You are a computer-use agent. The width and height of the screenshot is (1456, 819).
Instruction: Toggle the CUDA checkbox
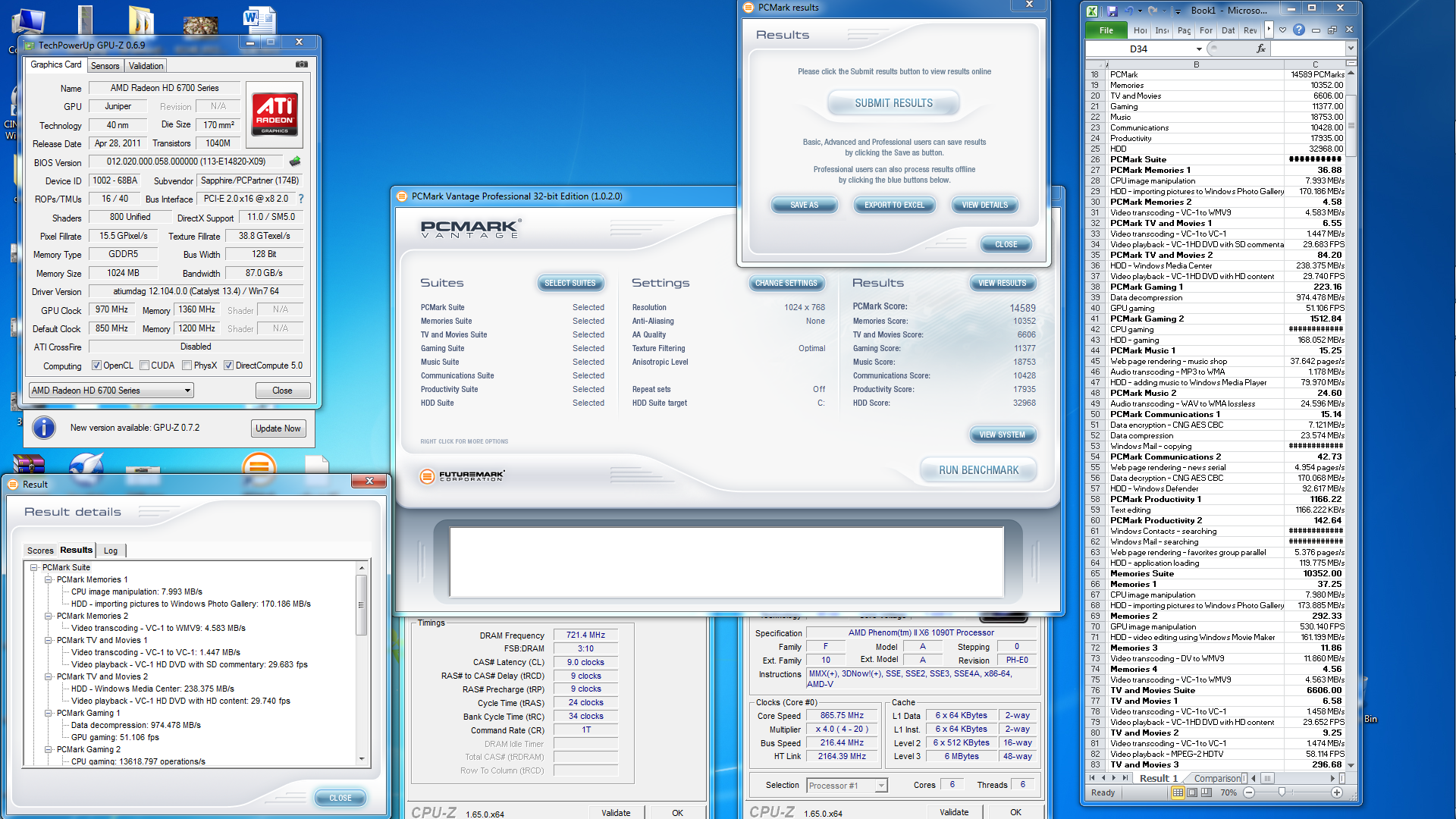[144, 366]
